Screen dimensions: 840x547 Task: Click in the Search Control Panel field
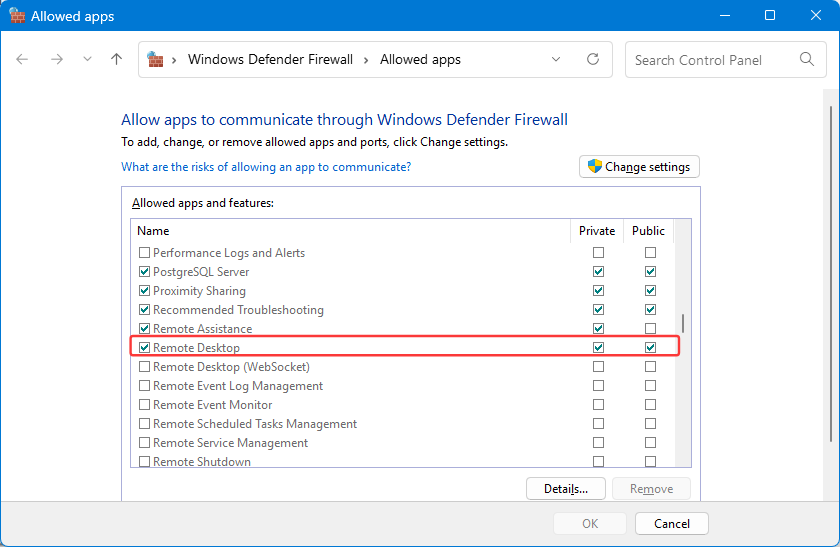710,60
